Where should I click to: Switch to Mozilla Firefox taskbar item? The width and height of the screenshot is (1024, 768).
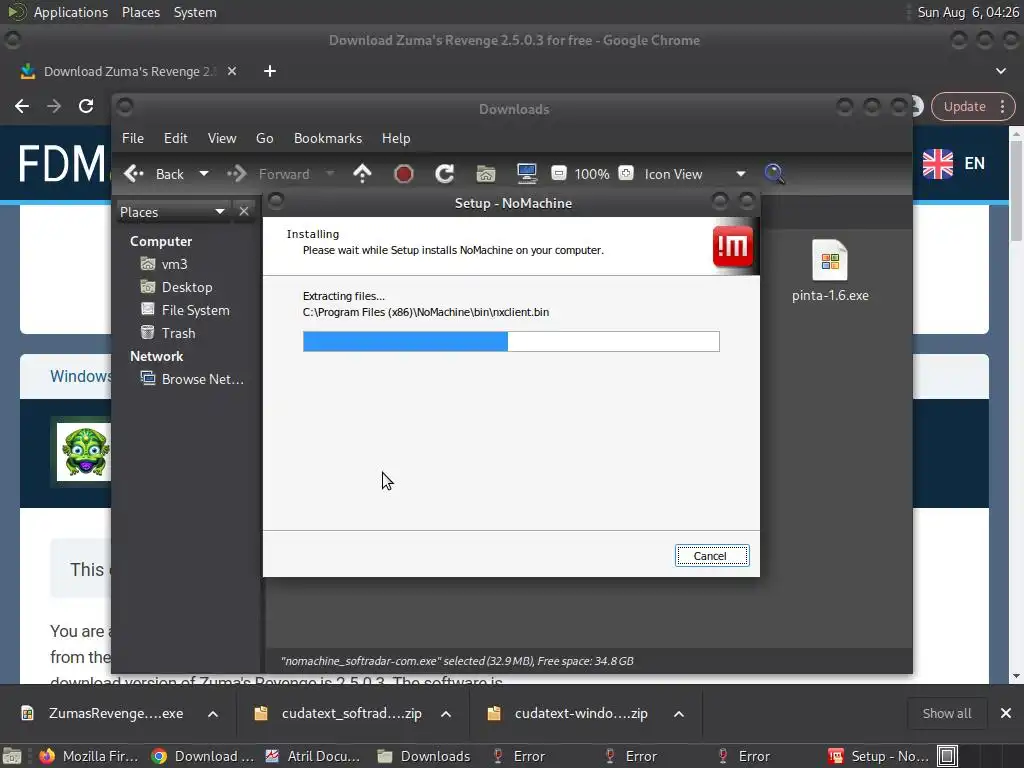89,756
